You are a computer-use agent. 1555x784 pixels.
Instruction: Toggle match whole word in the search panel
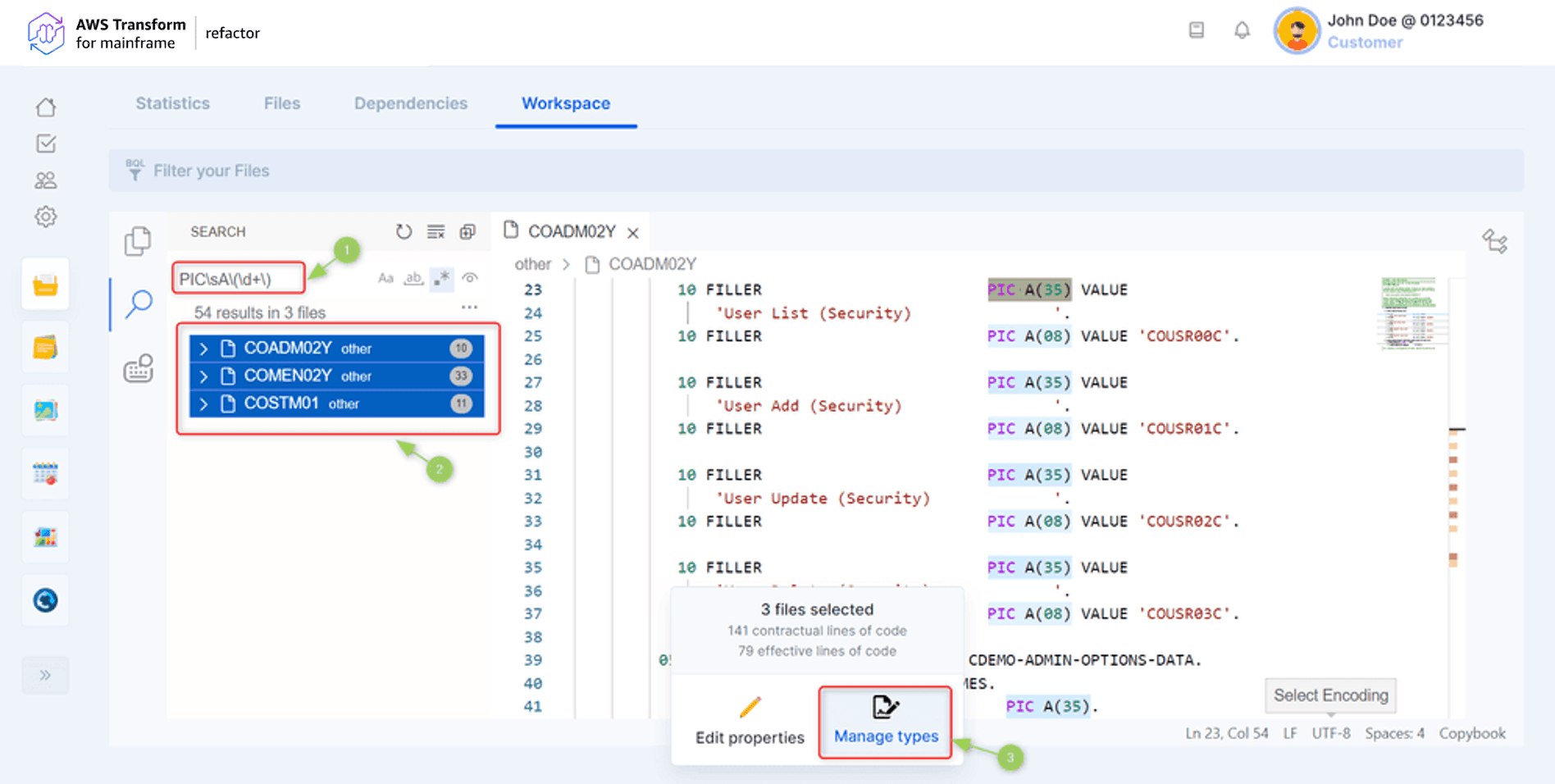tap(413, 279)
